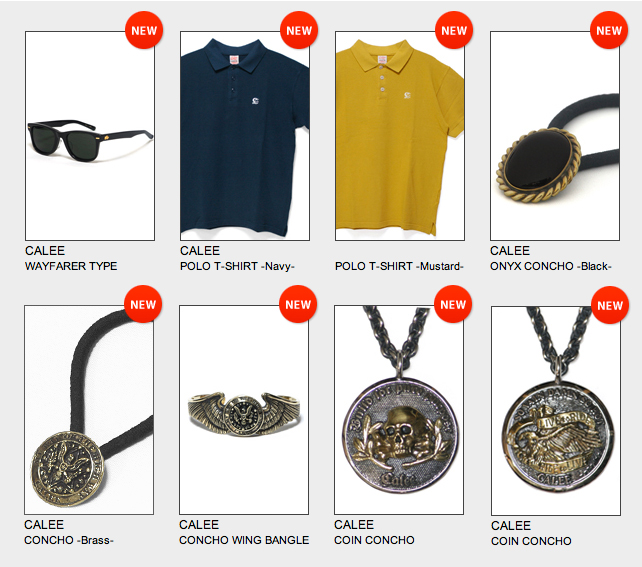Image resolution: width=642 pixels, height=567 pixels.
Task: Open the concho wing bangle product image
Action: pos(244,410)
